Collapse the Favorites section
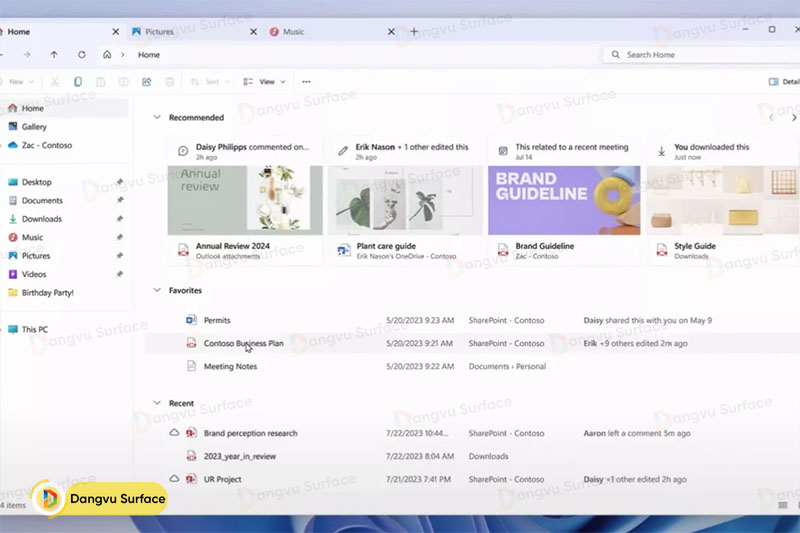The width and height of the screenshot is (800, 533). pyautogui.click(x=157, y=290)
